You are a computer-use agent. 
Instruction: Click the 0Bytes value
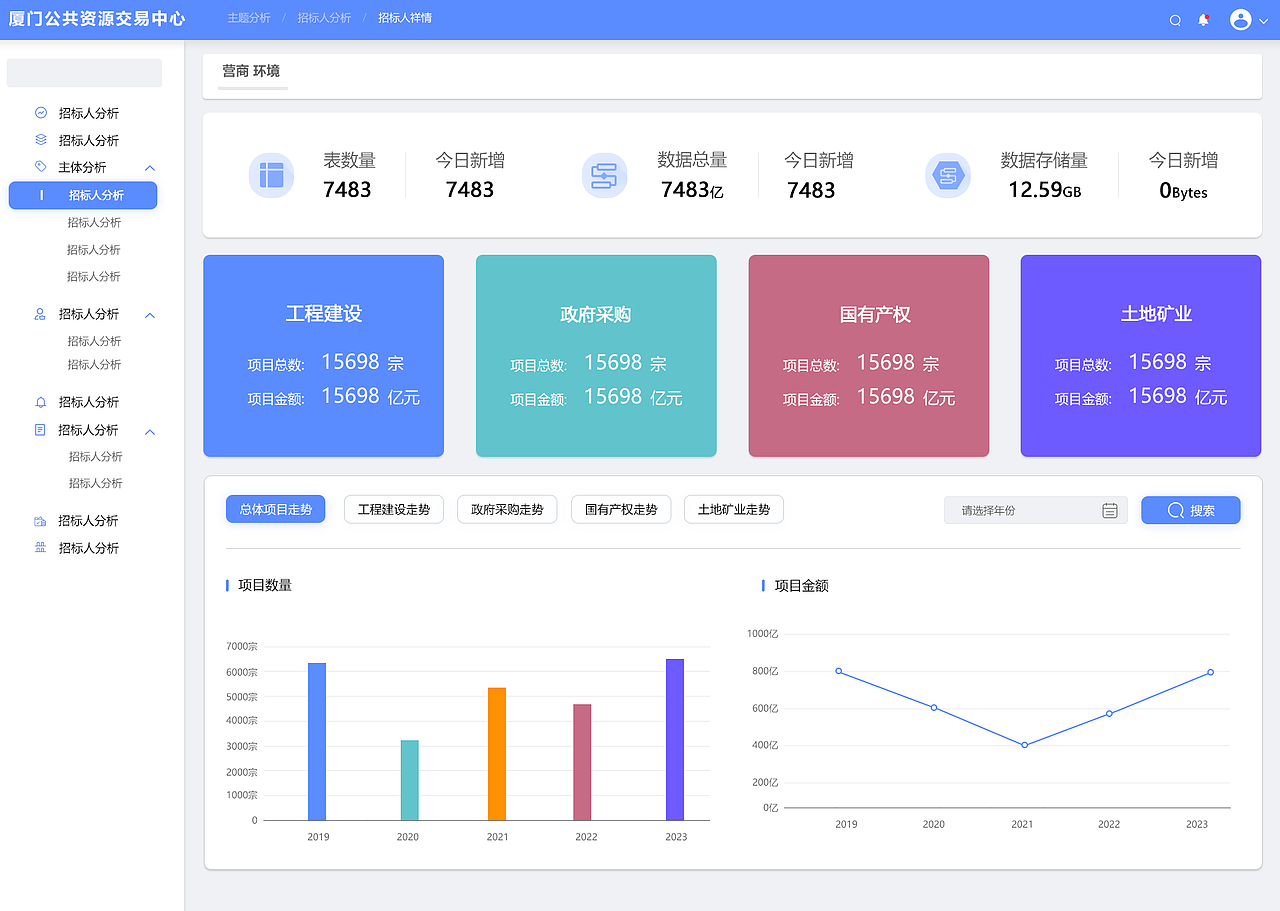1183,190
